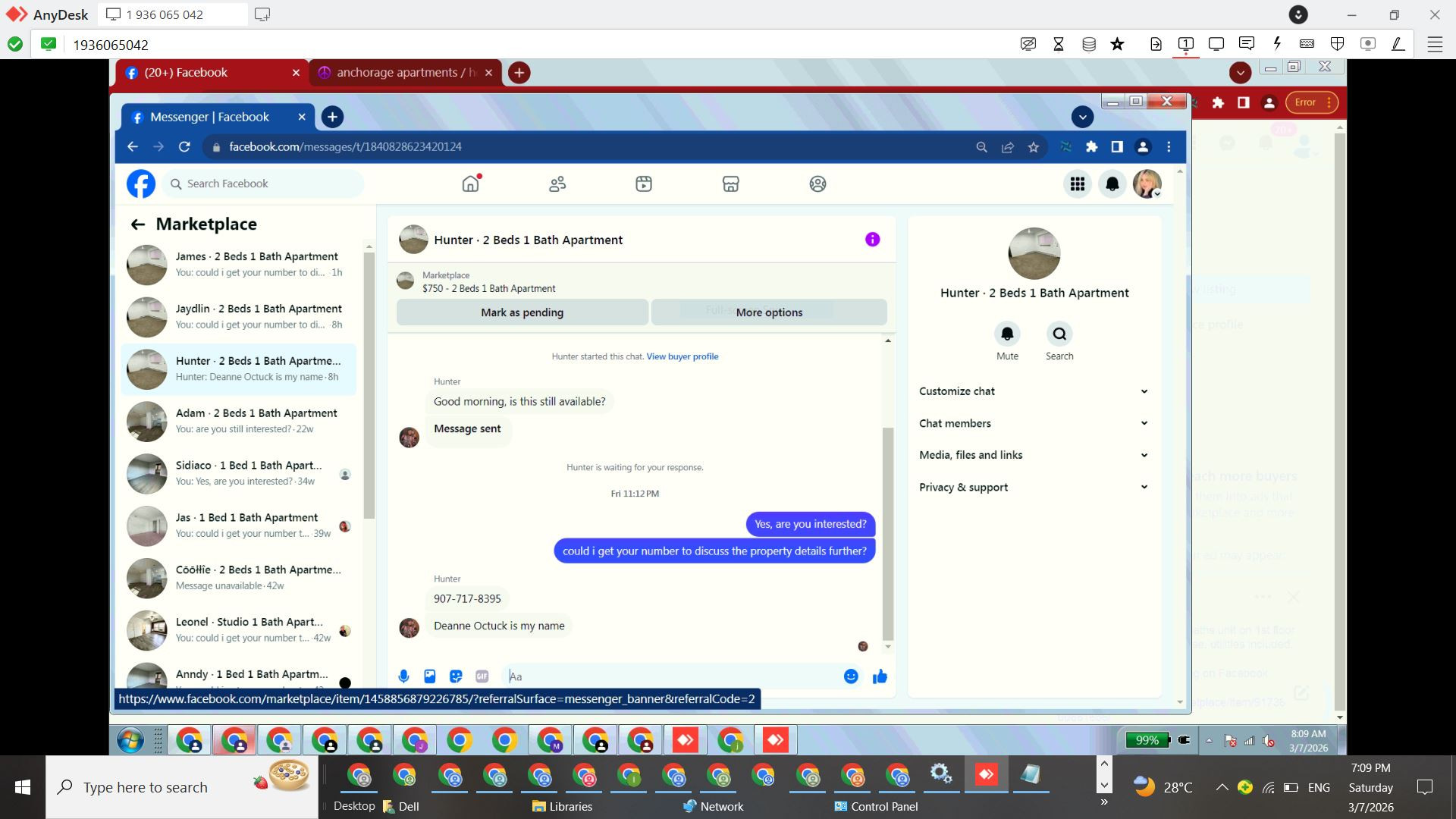Screen dimensions: 1456x819
Task: Expand Privacy & support section
Action: pos(1034,487)
